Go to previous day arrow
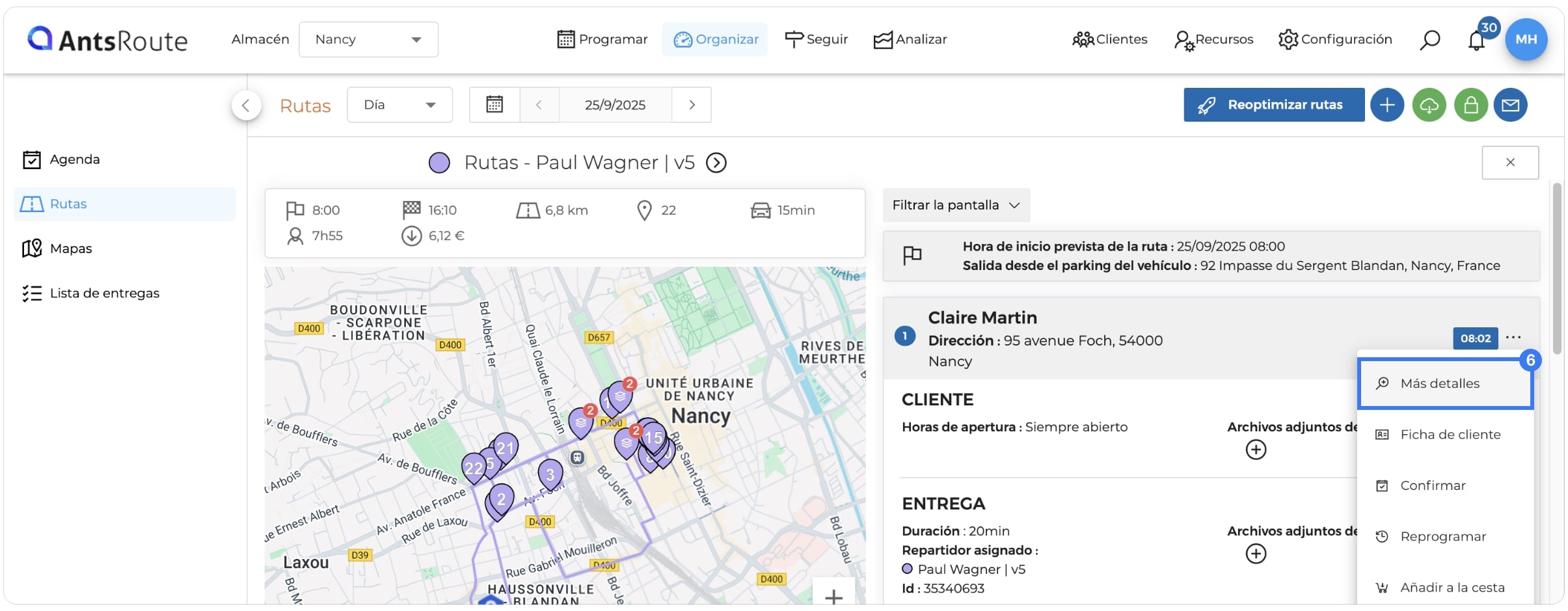 539,105
